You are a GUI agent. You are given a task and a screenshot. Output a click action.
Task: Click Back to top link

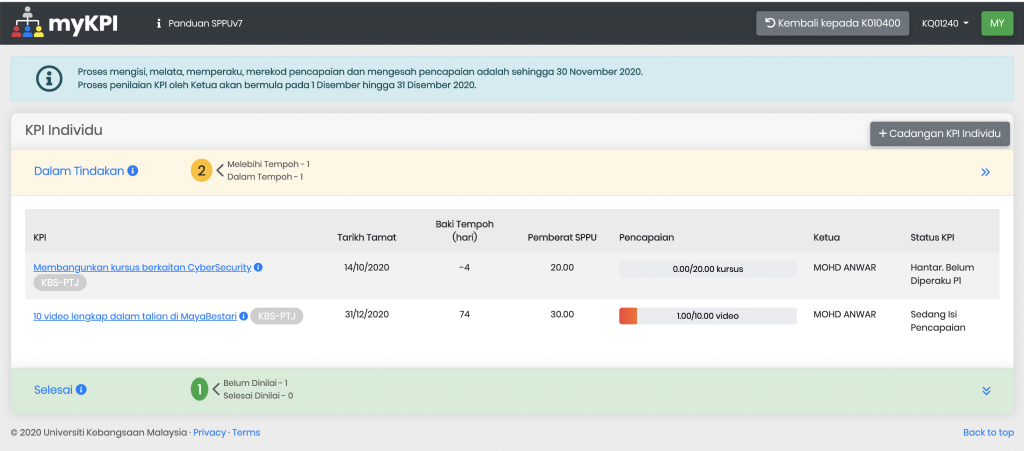(987, 432)
